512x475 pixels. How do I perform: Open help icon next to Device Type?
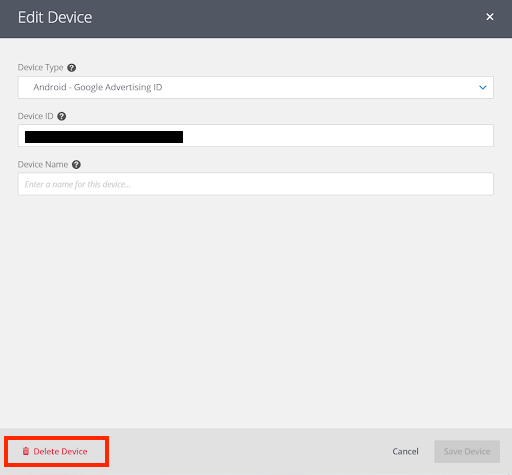(x=72, y=68)
